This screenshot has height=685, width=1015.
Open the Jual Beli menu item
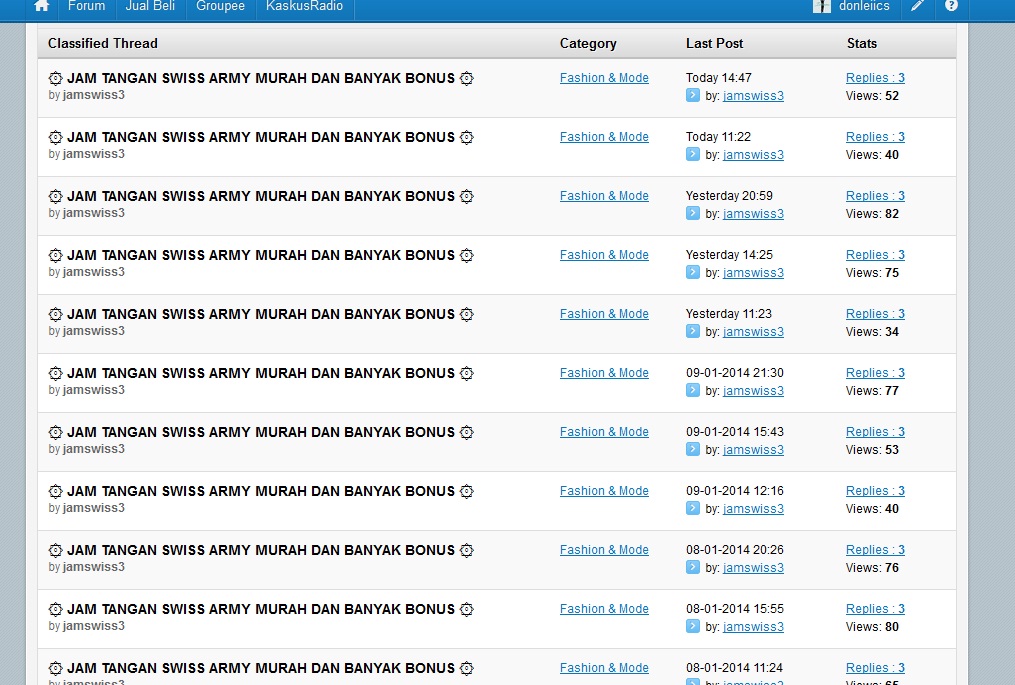click(x=150, y=6)
